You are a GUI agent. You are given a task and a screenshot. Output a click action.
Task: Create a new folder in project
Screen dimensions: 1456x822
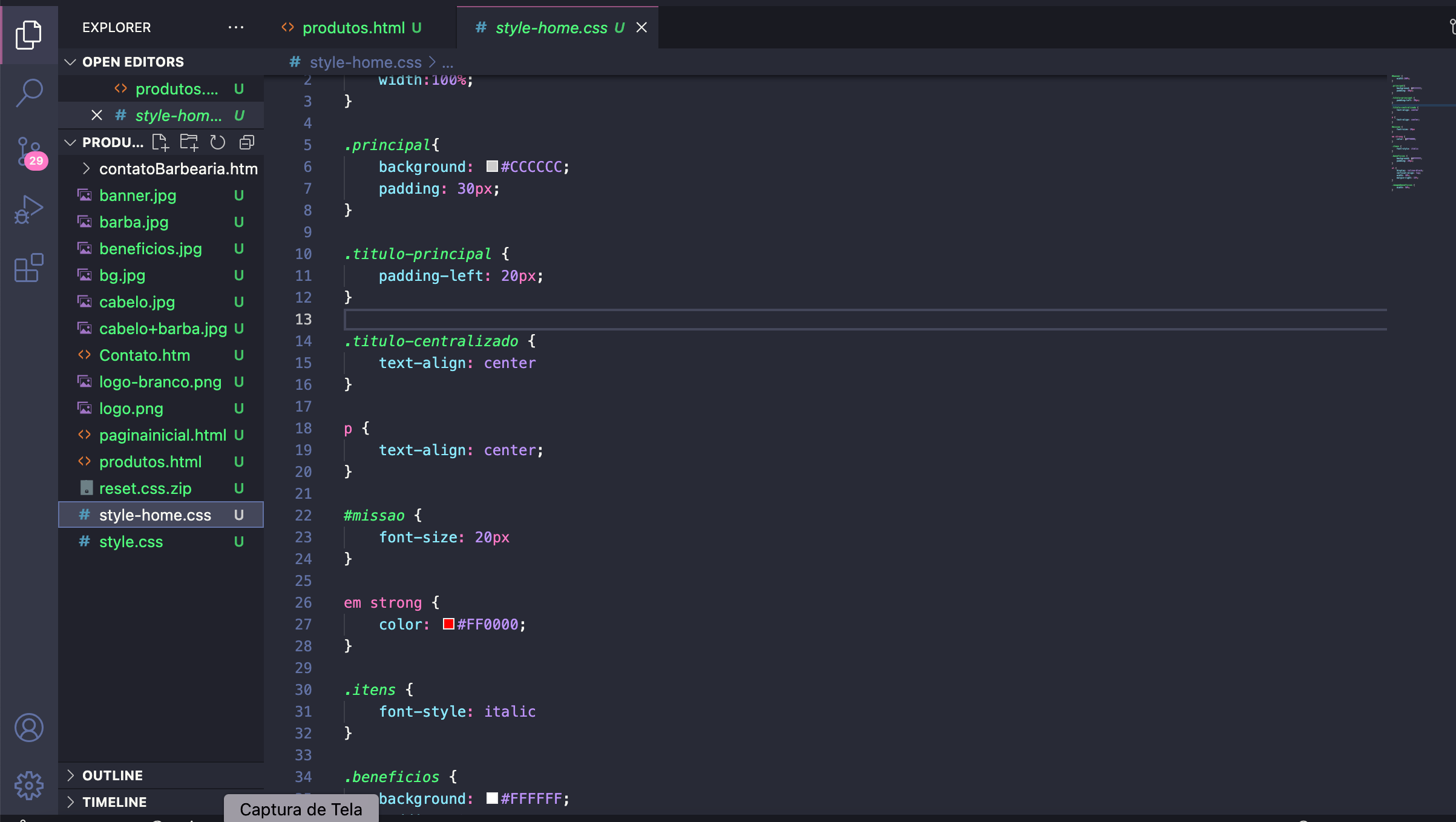[x=189, y=143]
